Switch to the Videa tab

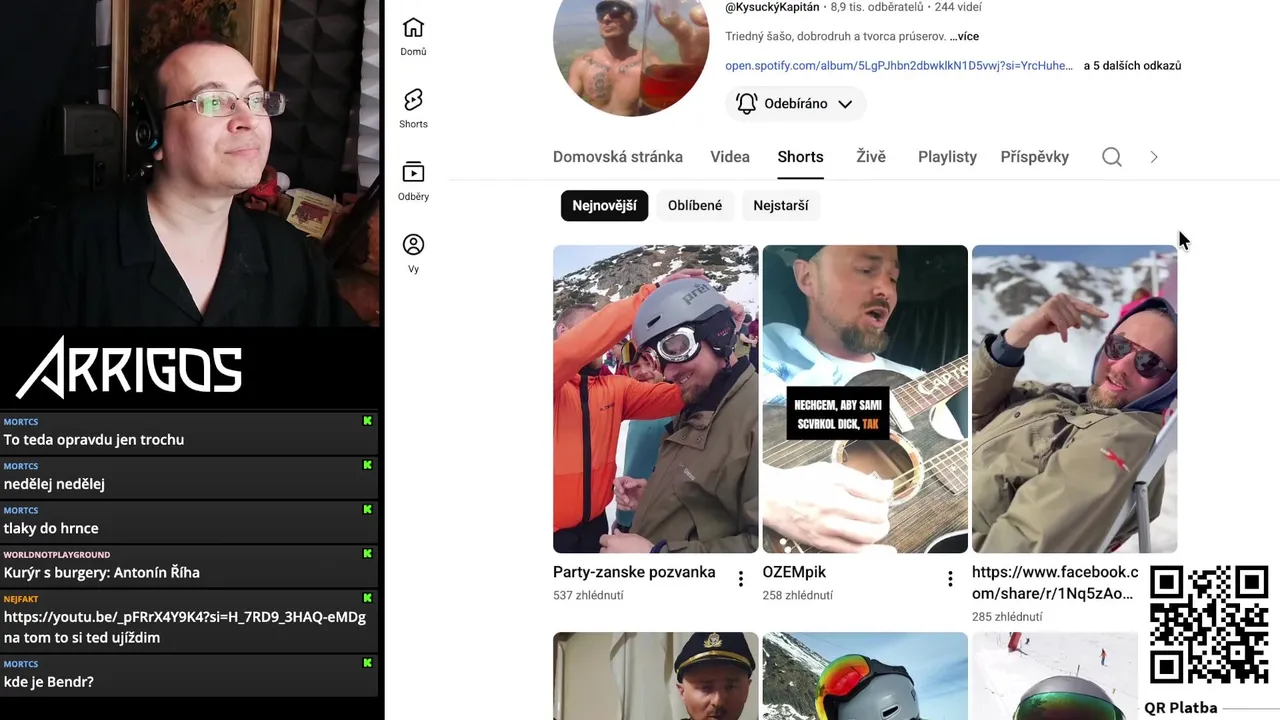click(730, 157)
